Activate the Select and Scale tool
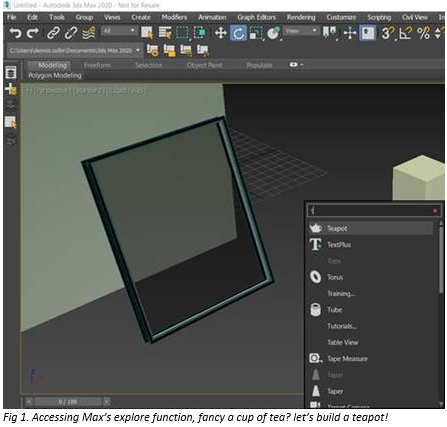This screenshot has width=447, height=427. coord(256,33)
